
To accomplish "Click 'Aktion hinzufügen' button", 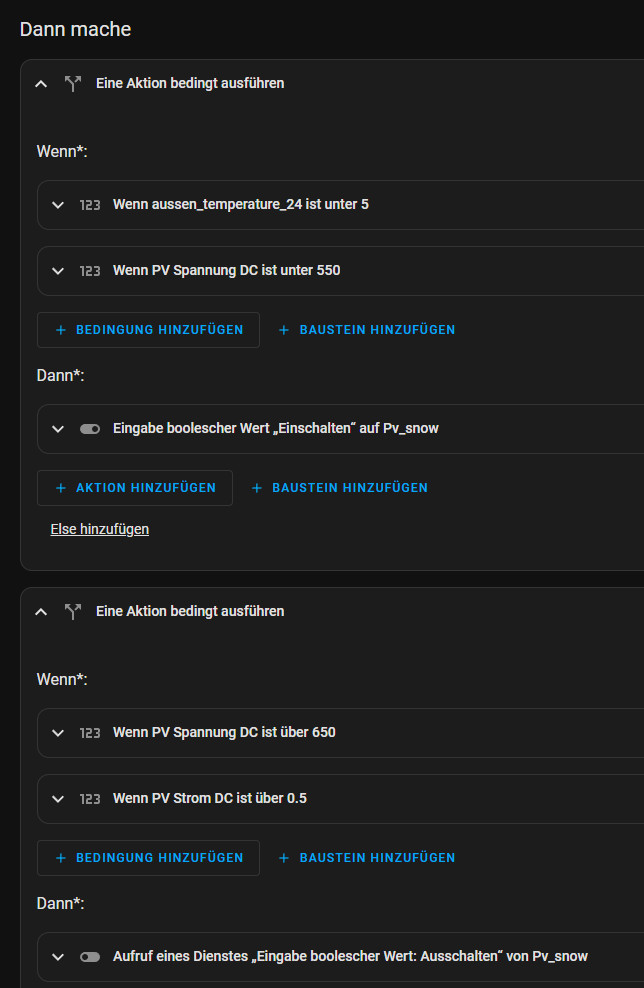I will pos(135,488).
